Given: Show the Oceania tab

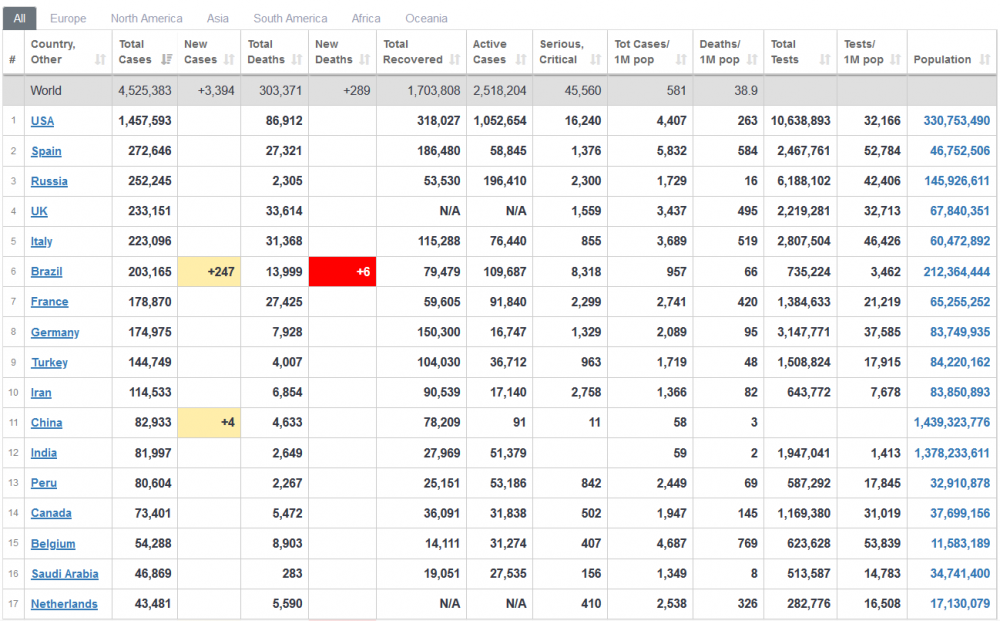Looking at the screenshot, I should coord(426,18).
